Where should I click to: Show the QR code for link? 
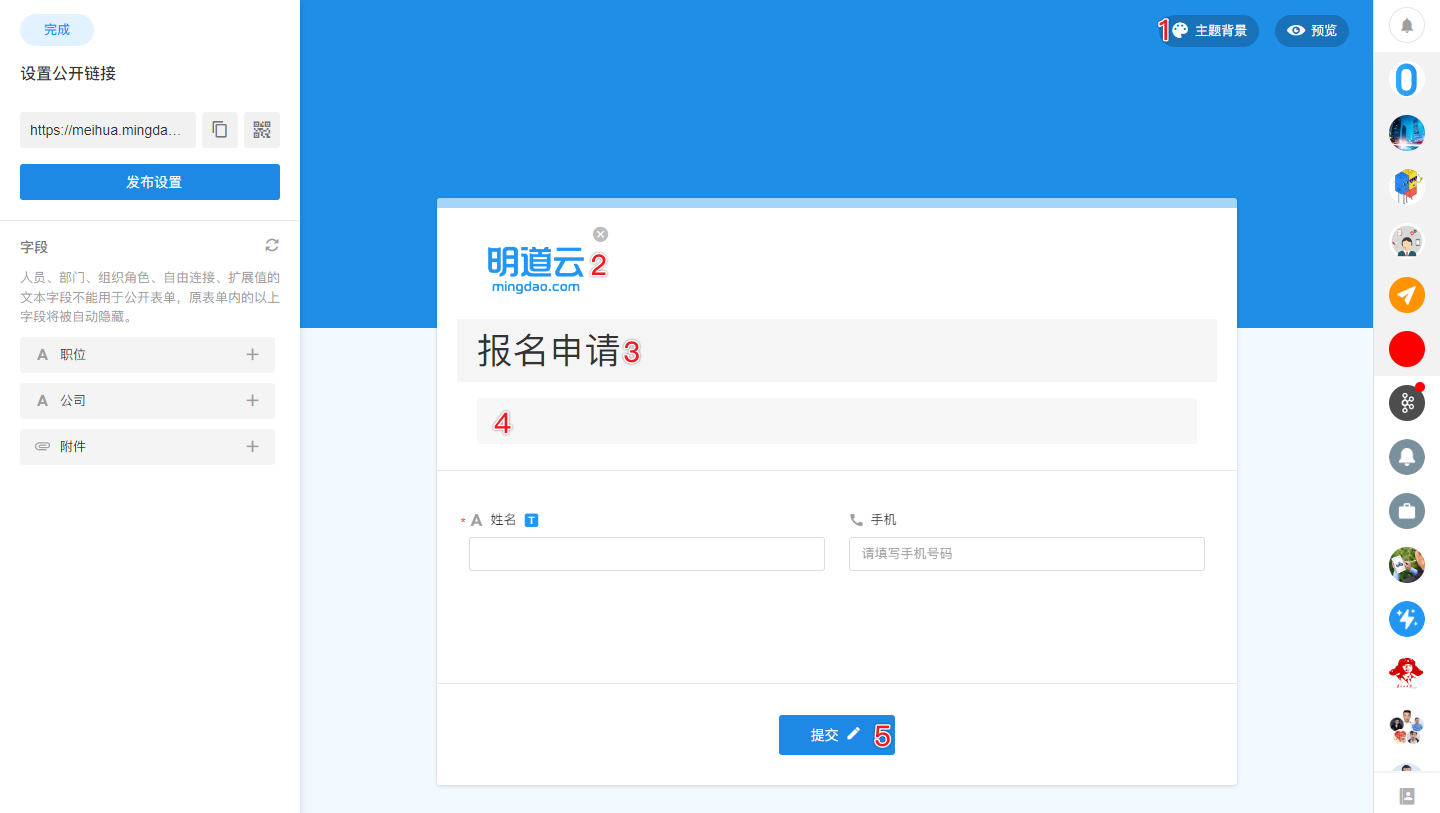click(x=262, y=130)
